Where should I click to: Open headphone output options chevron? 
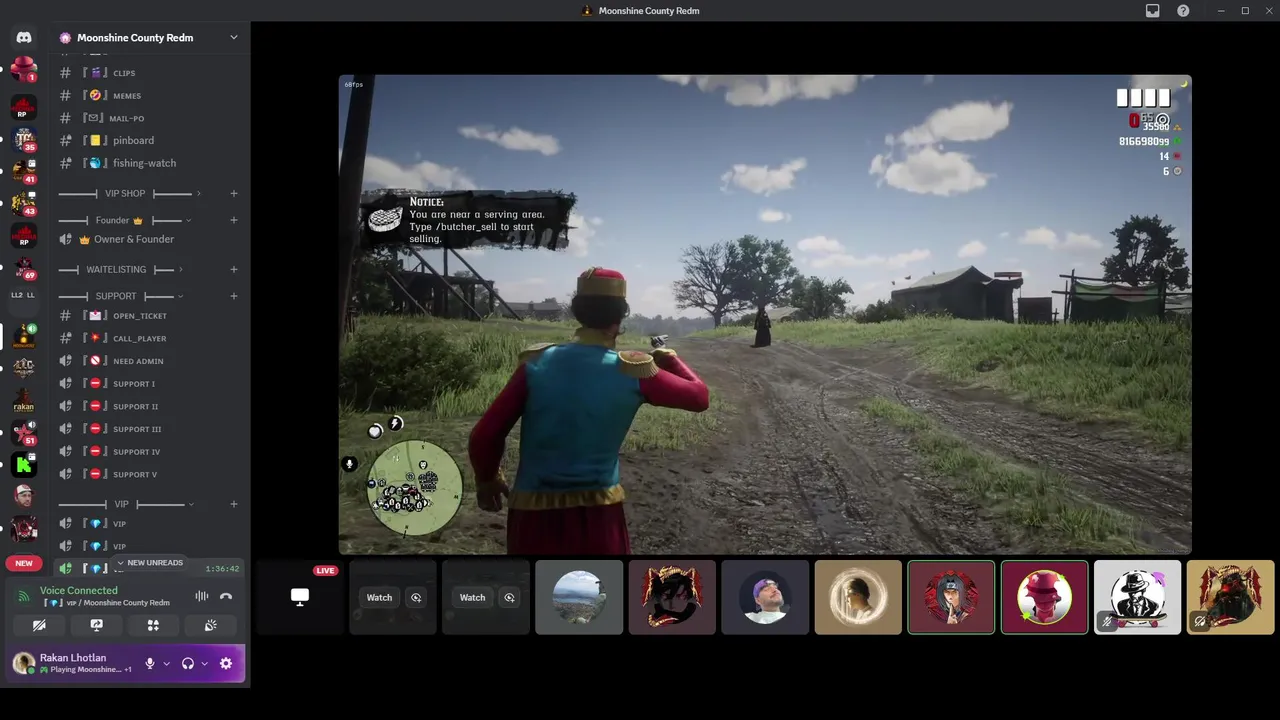204,664
